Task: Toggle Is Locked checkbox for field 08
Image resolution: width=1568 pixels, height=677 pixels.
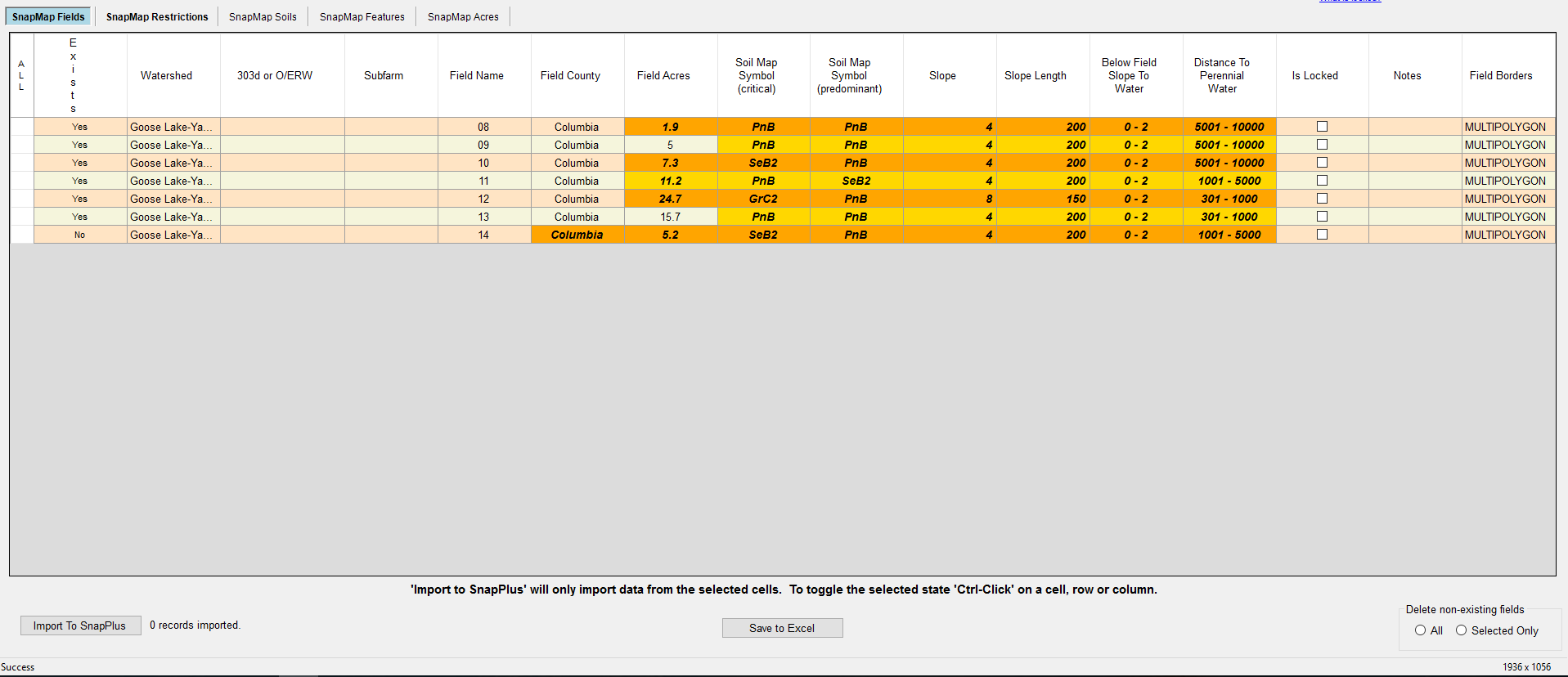Action: [1322, 127]
